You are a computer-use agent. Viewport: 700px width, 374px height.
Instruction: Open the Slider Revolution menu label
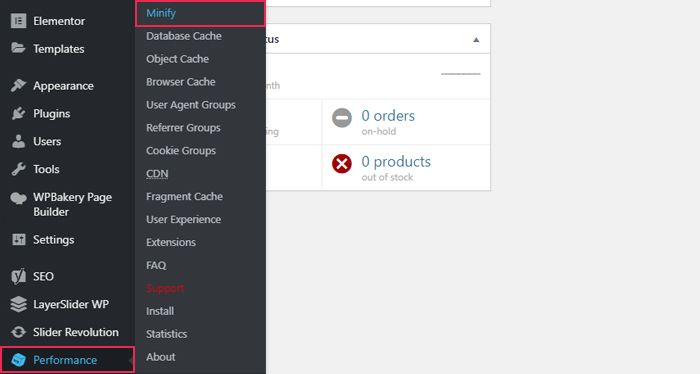tap(76, 332)
